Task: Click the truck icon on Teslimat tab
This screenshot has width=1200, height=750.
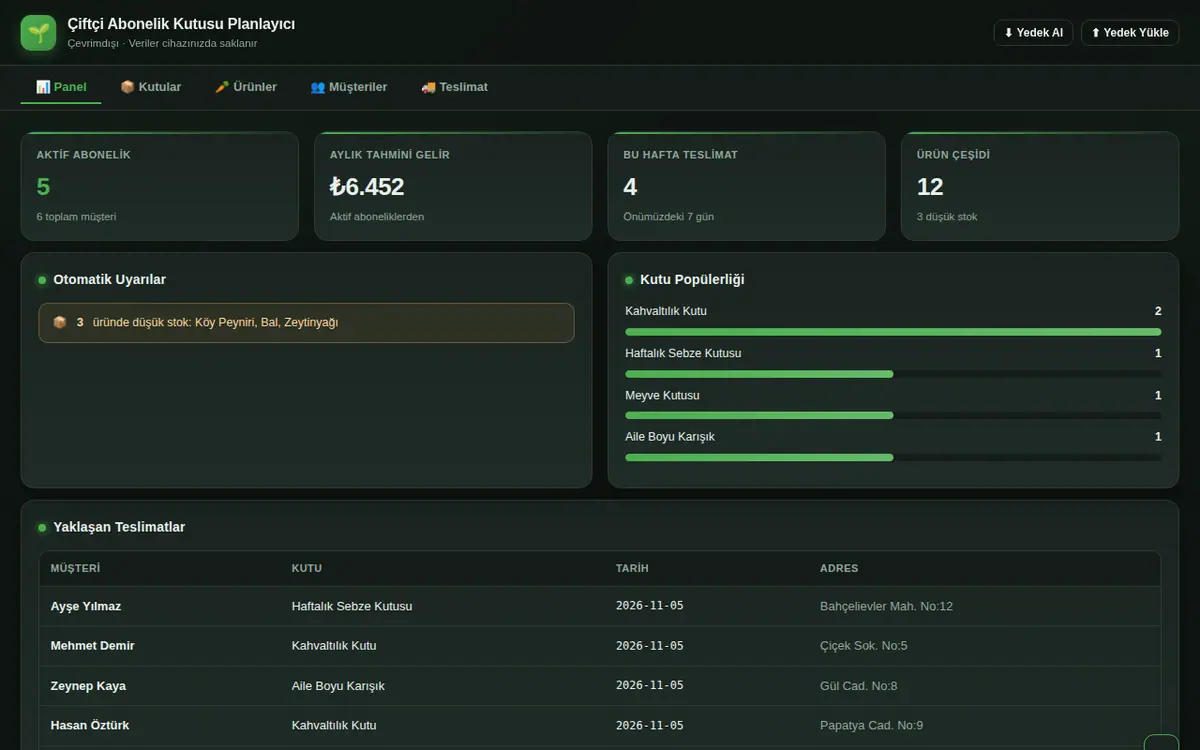Action: pos(428,87)
